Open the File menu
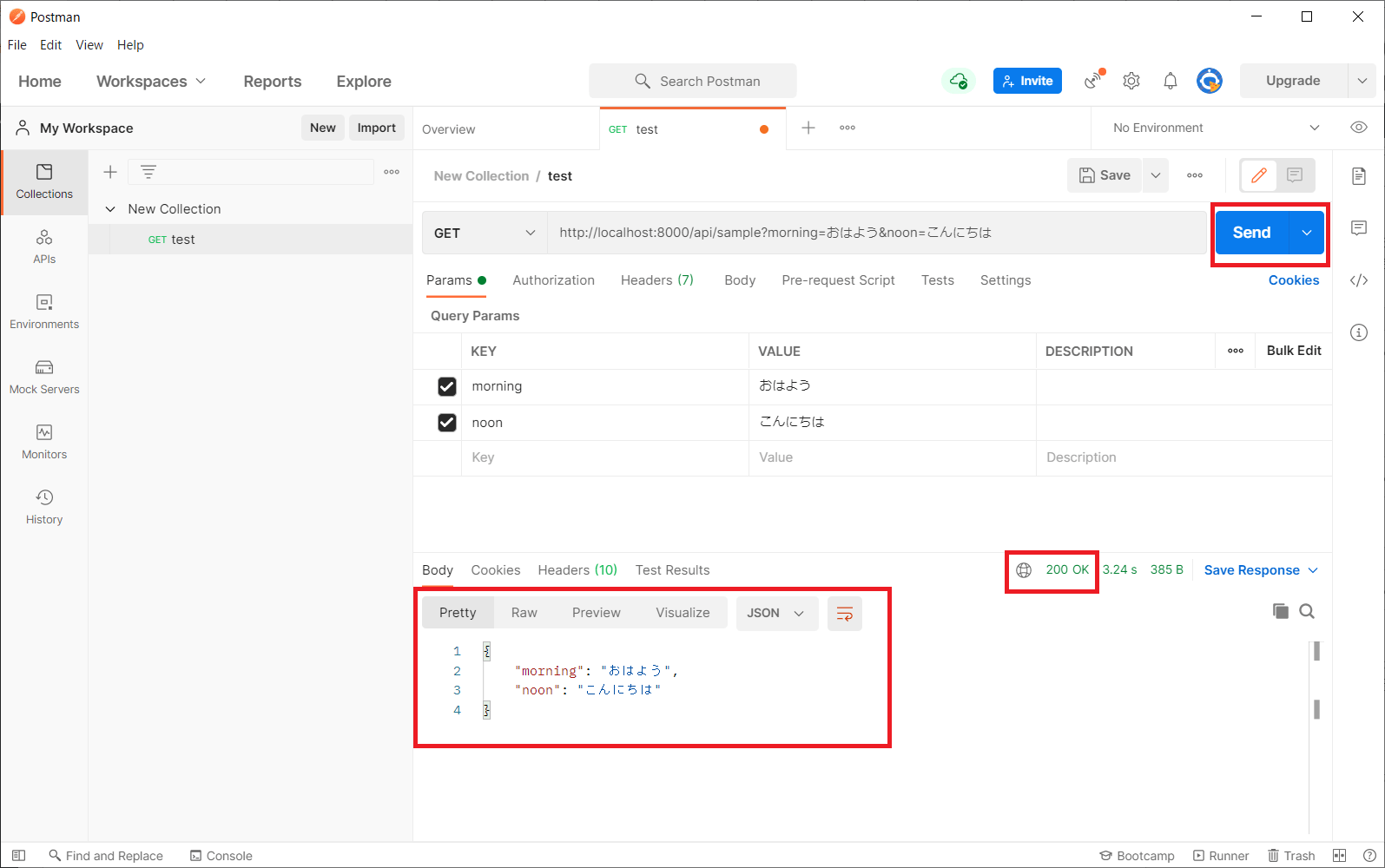Screen dimensions: 1385x868 [x=17, y=45]
